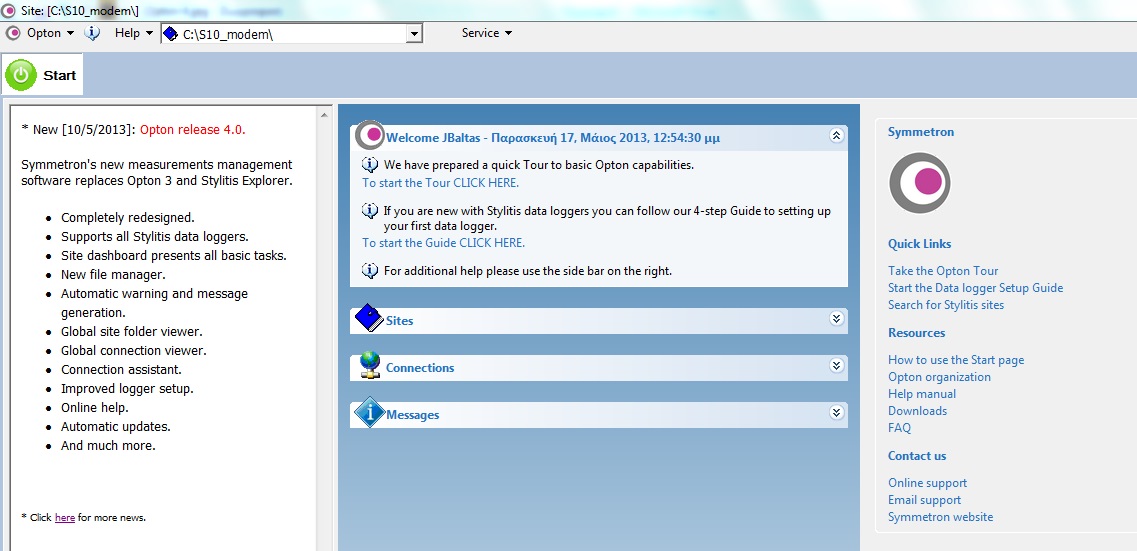1137x551 pixels.
Task: Click 'here' link for more news
Action: tap(65, 518)
